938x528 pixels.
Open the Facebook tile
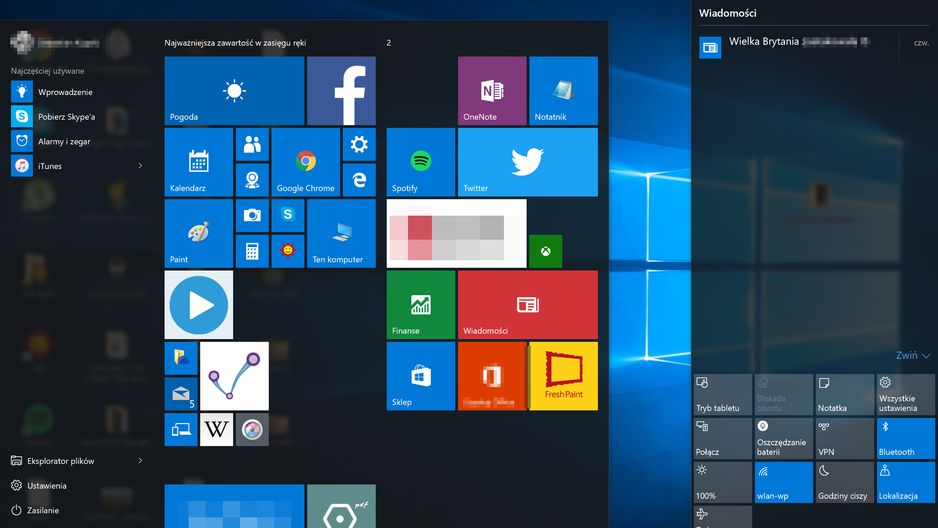(x=341, y=91)
